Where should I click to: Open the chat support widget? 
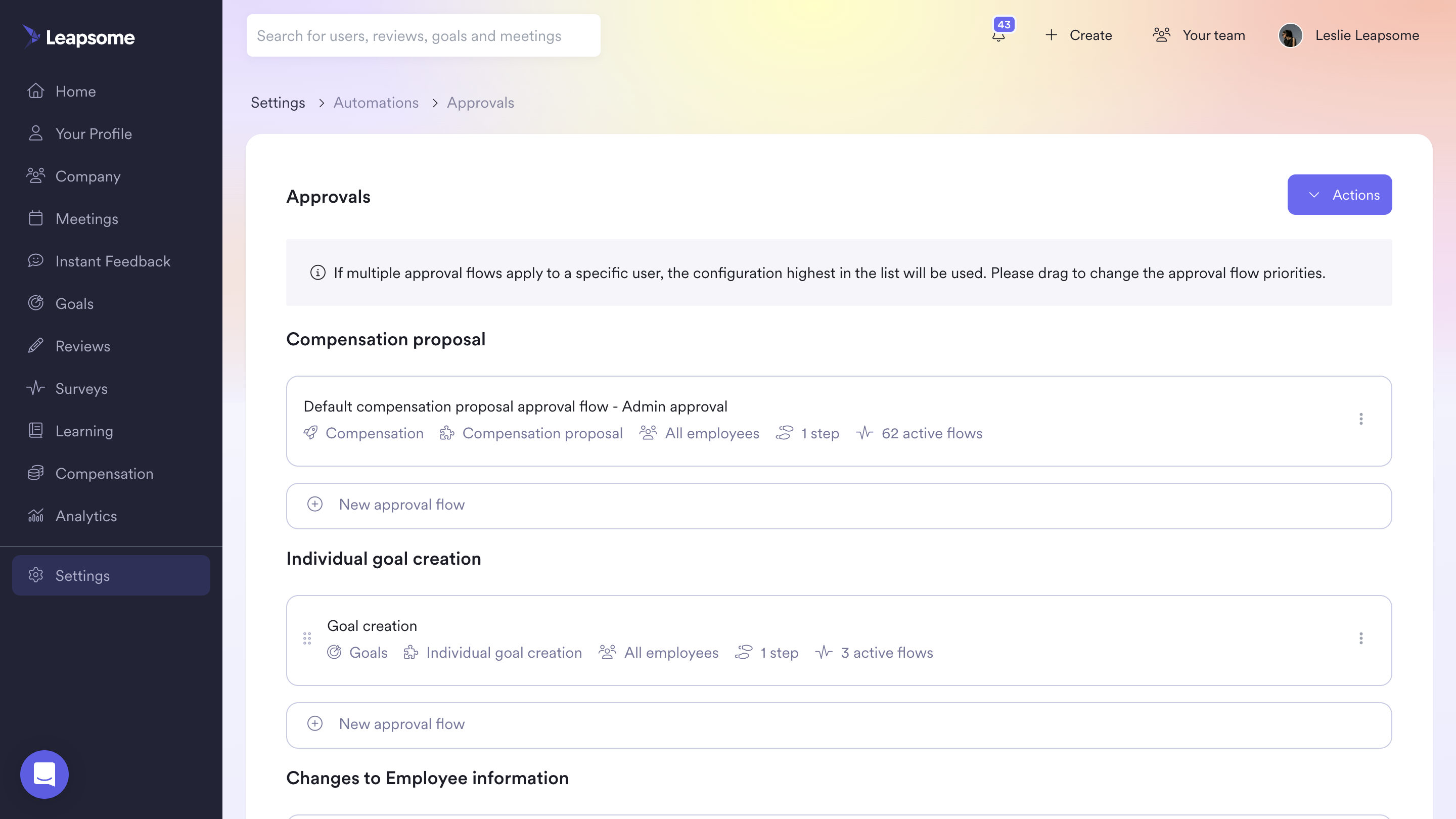(44, 775)
